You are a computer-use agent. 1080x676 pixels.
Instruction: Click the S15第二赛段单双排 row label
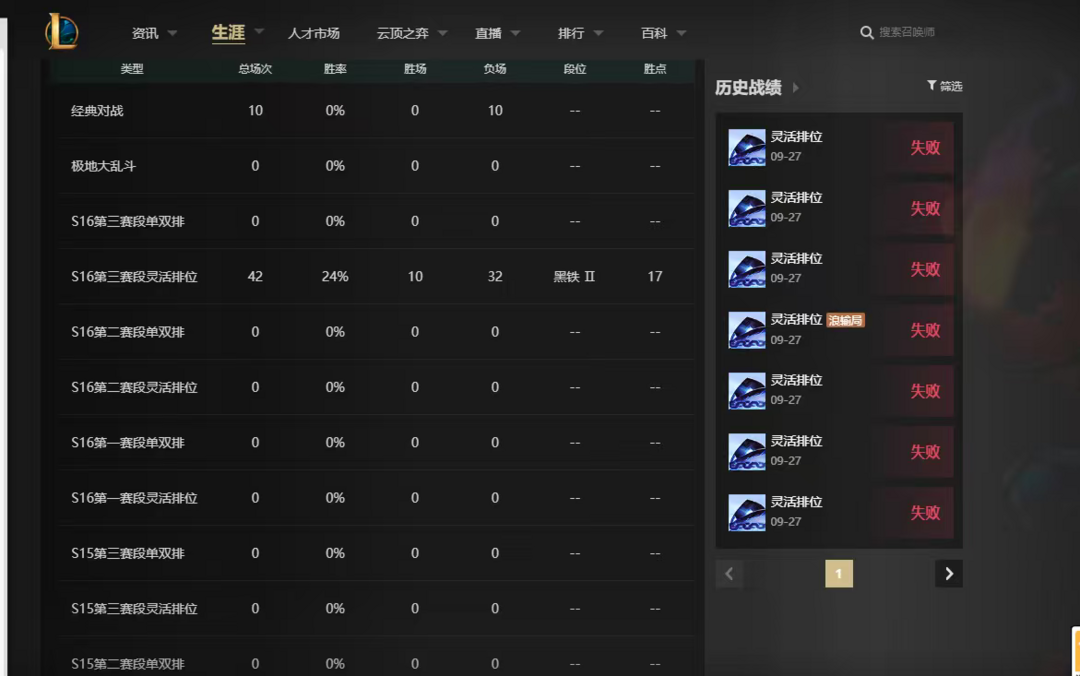pos(128,664)
